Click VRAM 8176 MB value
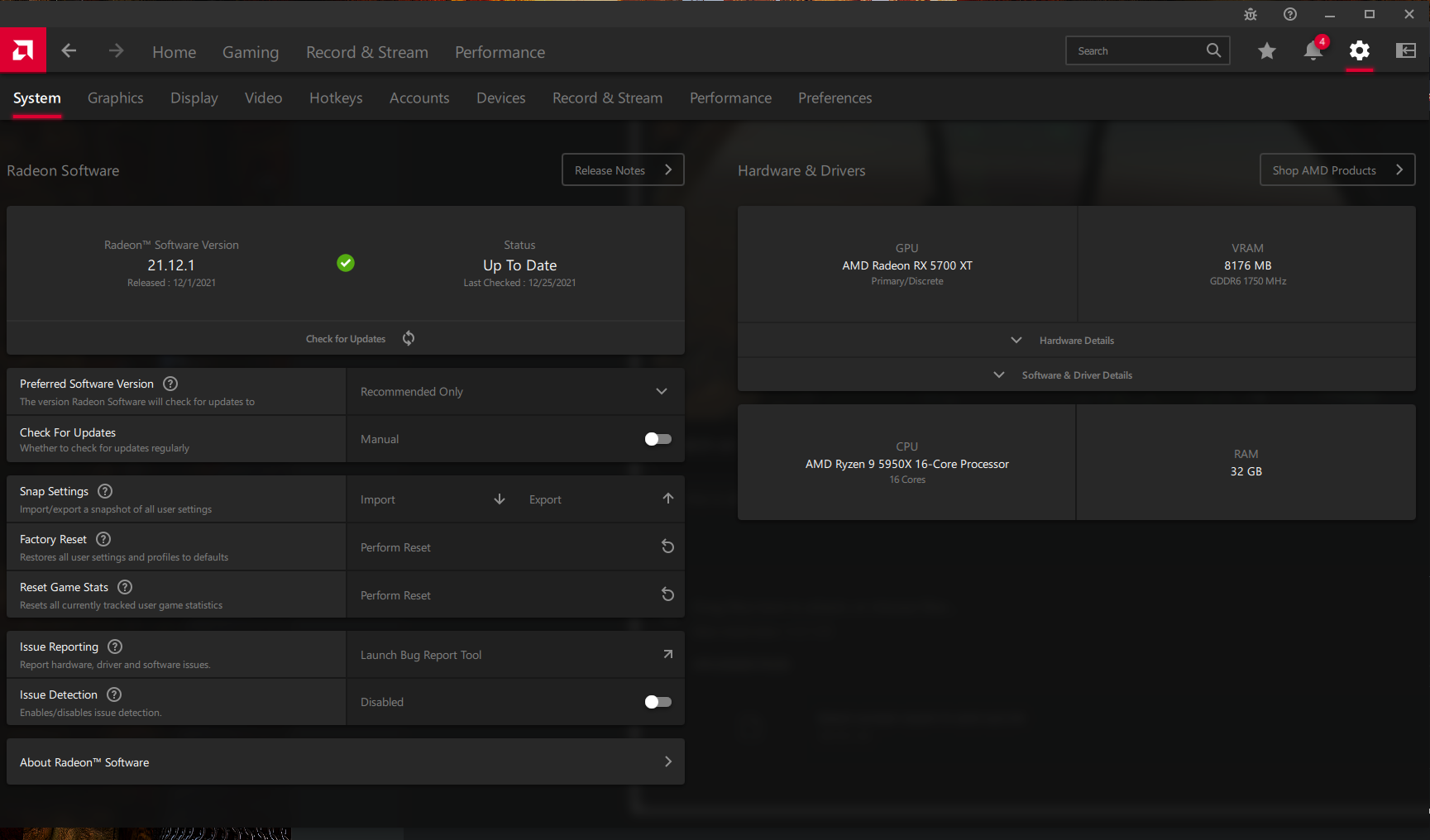 tap(1248, 265)
